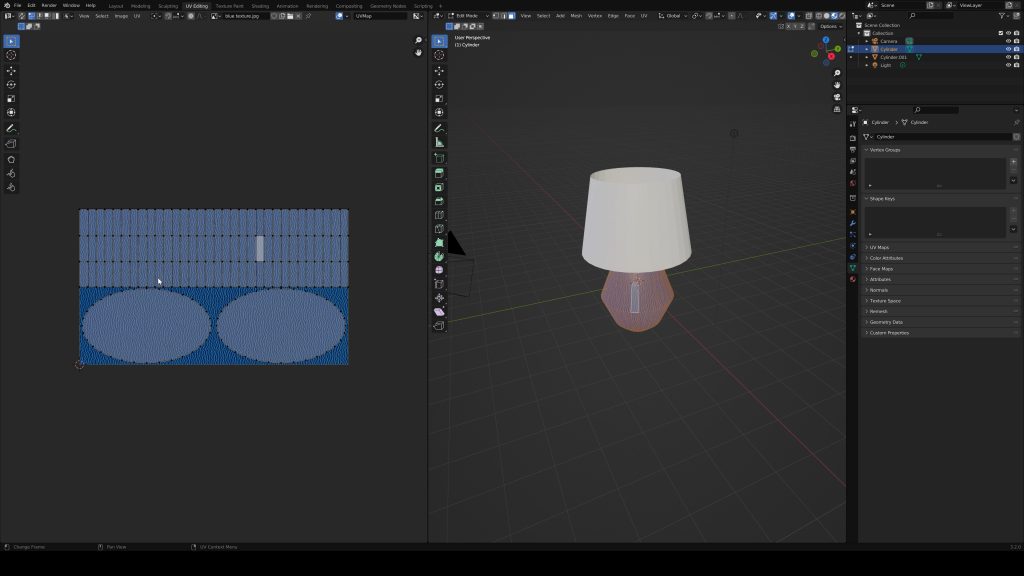This screenshot has width=1024, height=576.
Task: Disable the Light object's render camera toggle
Action: (1016, 65)
